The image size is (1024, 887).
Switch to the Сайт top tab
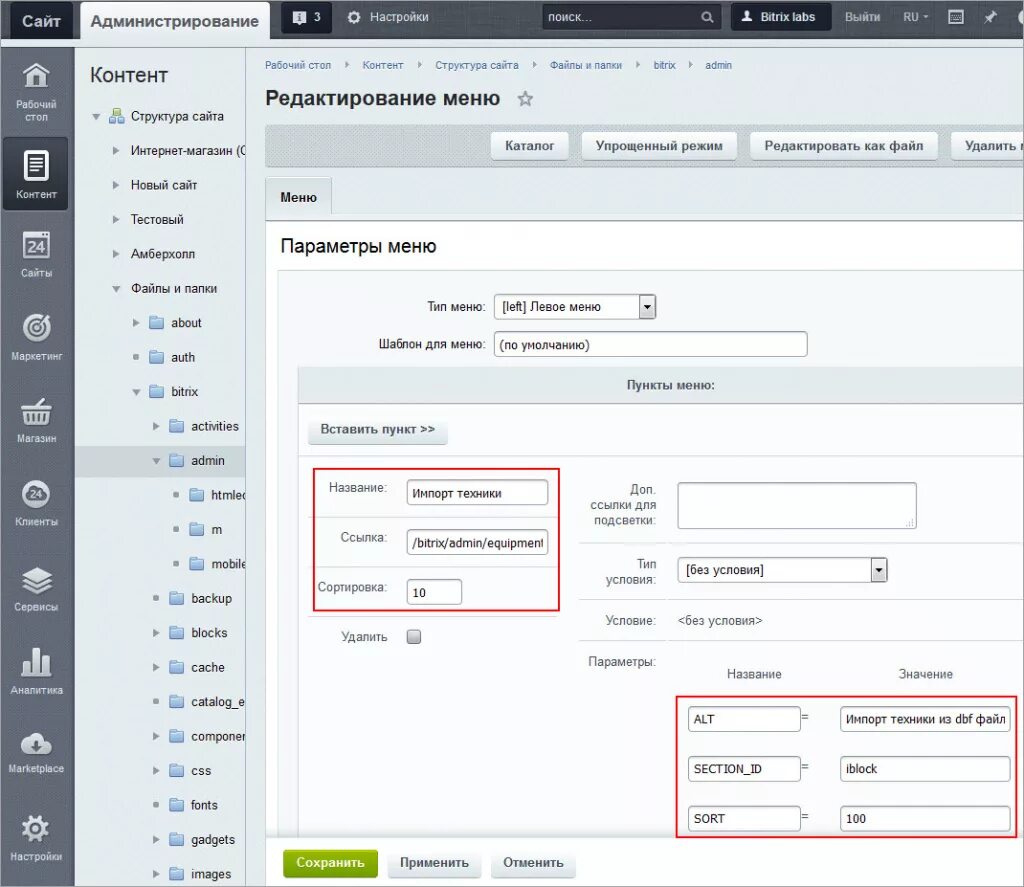40,21
